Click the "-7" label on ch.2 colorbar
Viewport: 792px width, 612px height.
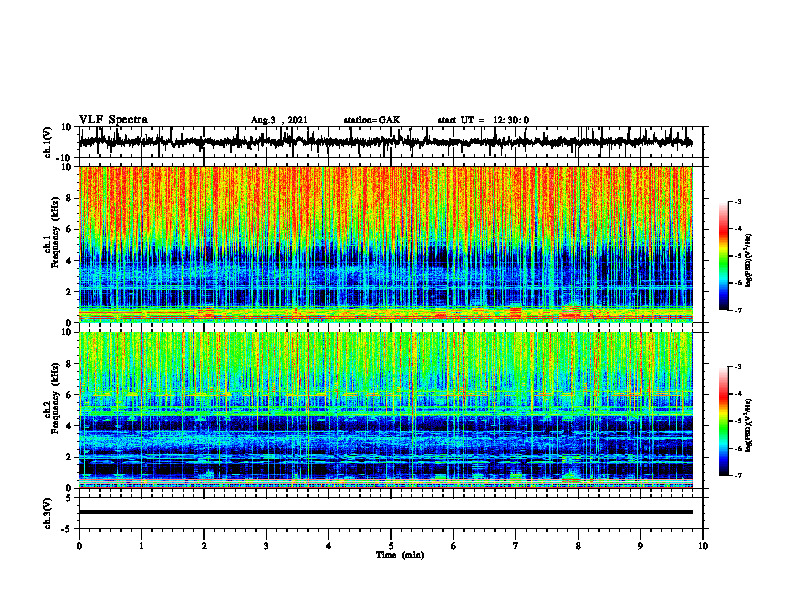(737, 475)
